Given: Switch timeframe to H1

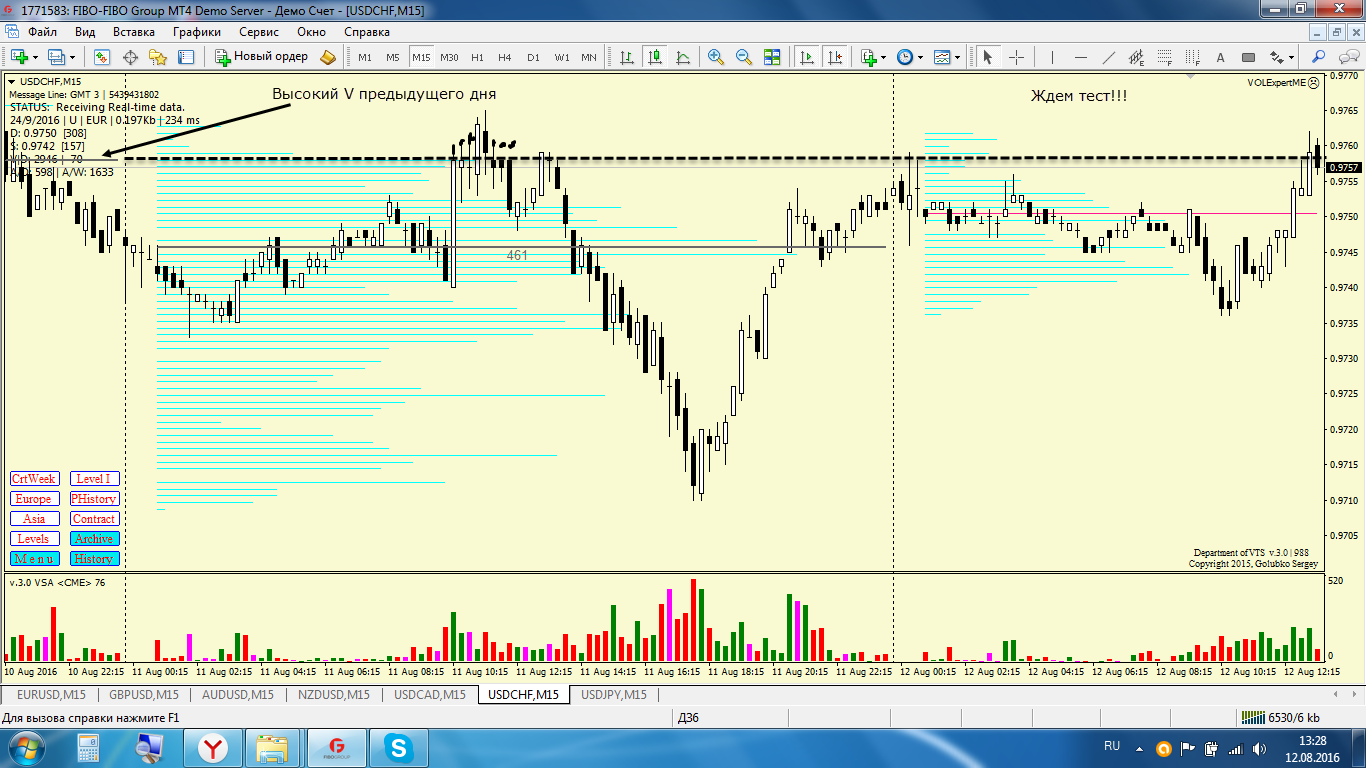Looking at the screenshot, I should [477, 57].
